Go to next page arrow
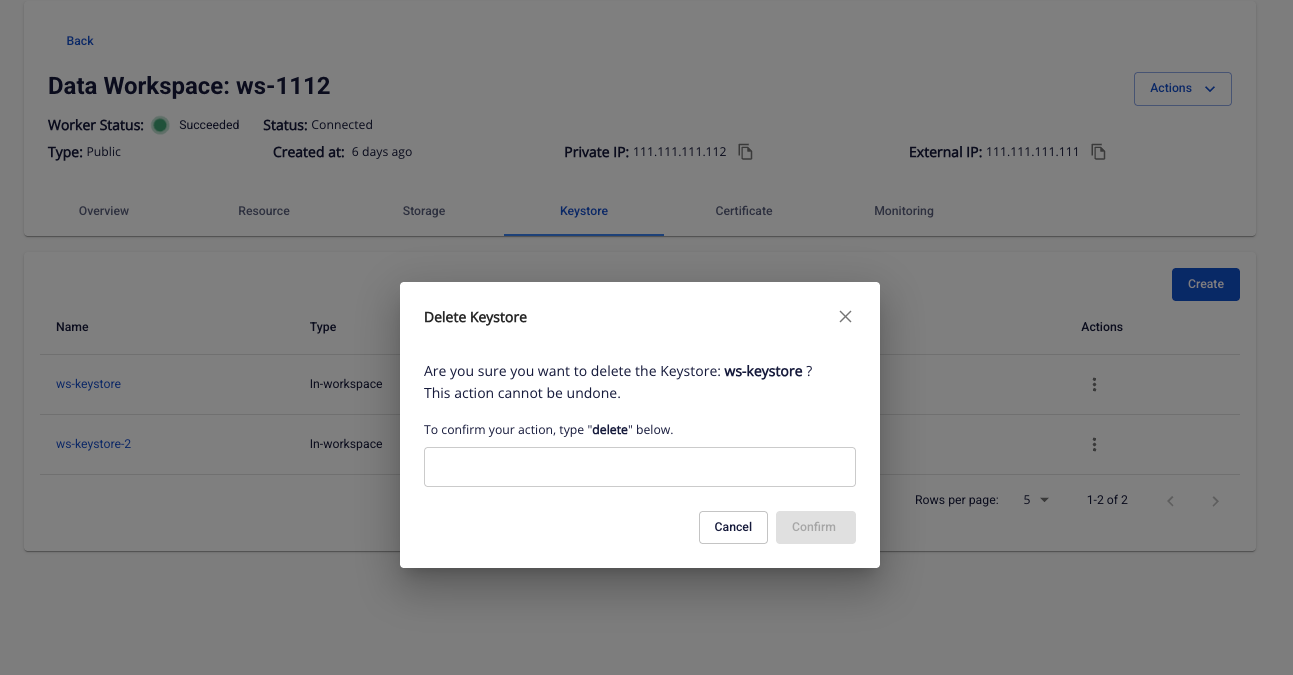This screenshot has height=675, width=1293. click(x=1215, y=500)
